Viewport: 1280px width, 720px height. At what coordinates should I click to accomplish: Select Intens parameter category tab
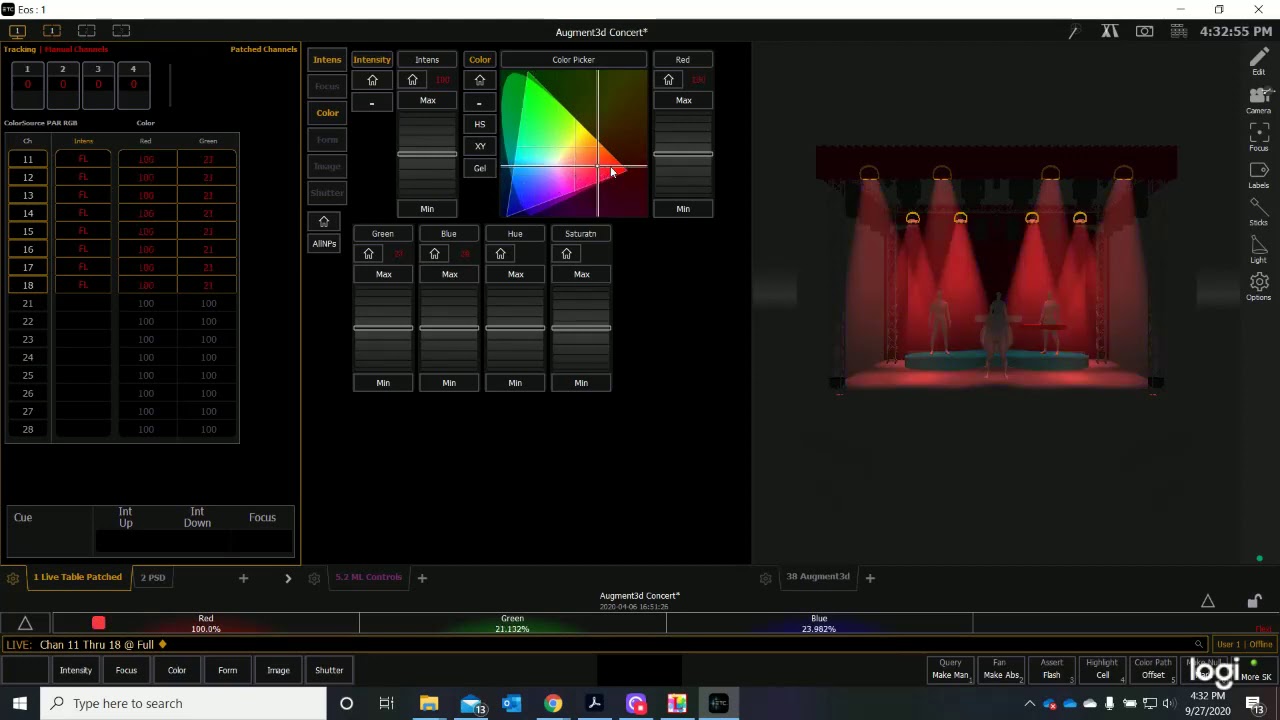pyautogui.click(x=327, y=60)
